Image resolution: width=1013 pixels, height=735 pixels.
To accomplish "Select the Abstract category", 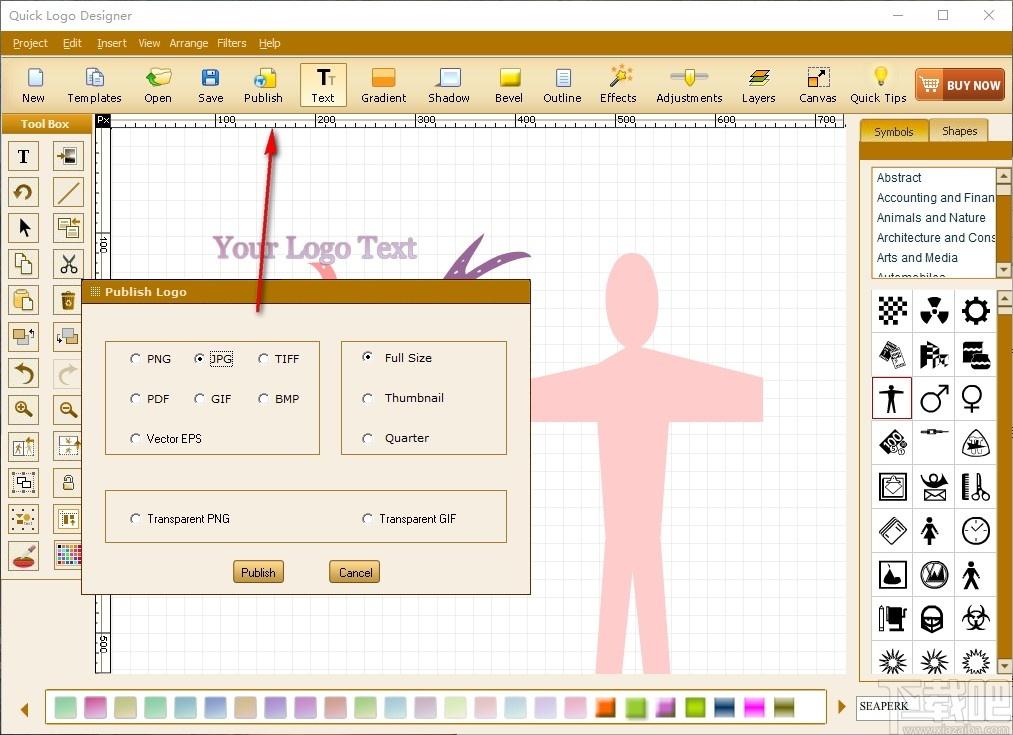I will click(899, 178).
